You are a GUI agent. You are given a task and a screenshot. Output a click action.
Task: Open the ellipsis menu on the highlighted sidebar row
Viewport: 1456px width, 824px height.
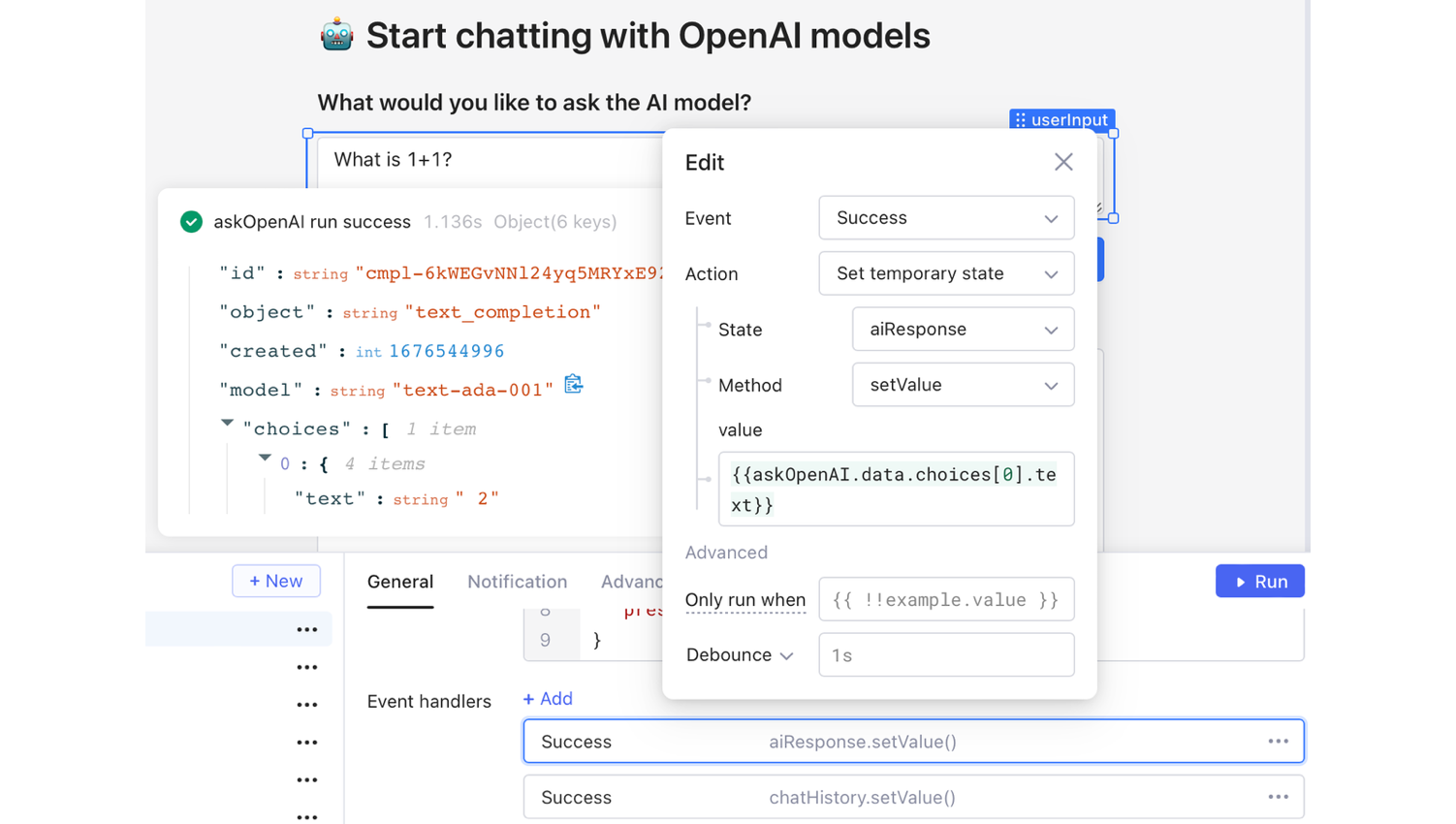(x=306, y=629)
